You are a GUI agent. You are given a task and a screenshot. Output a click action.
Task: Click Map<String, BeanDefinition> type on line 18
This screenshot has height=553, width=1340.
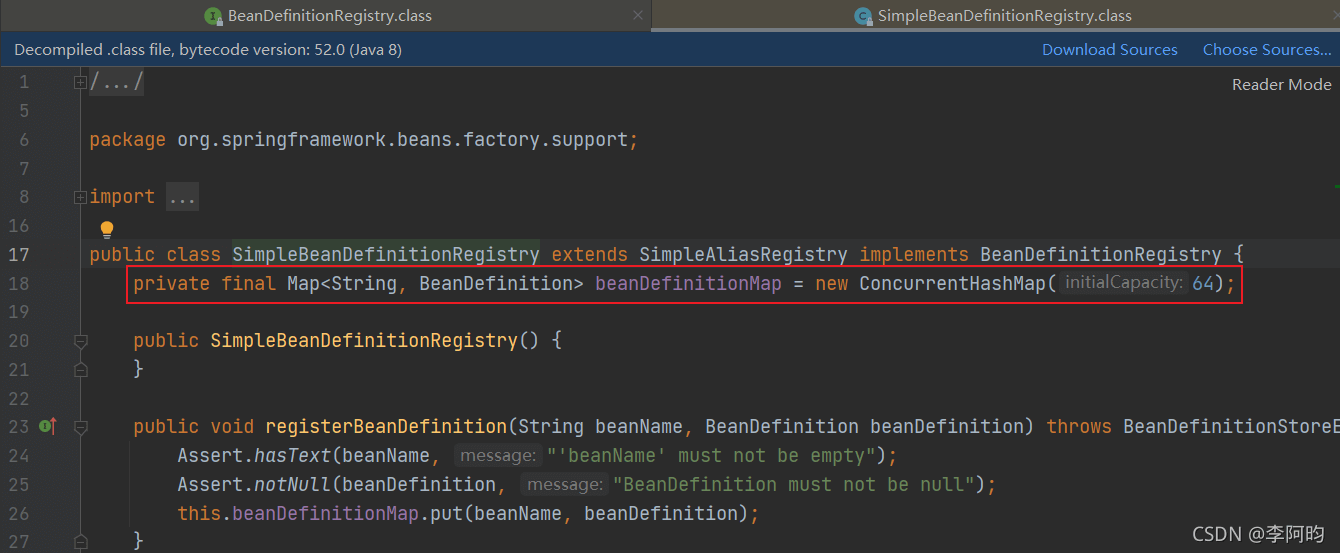point(435,283)
